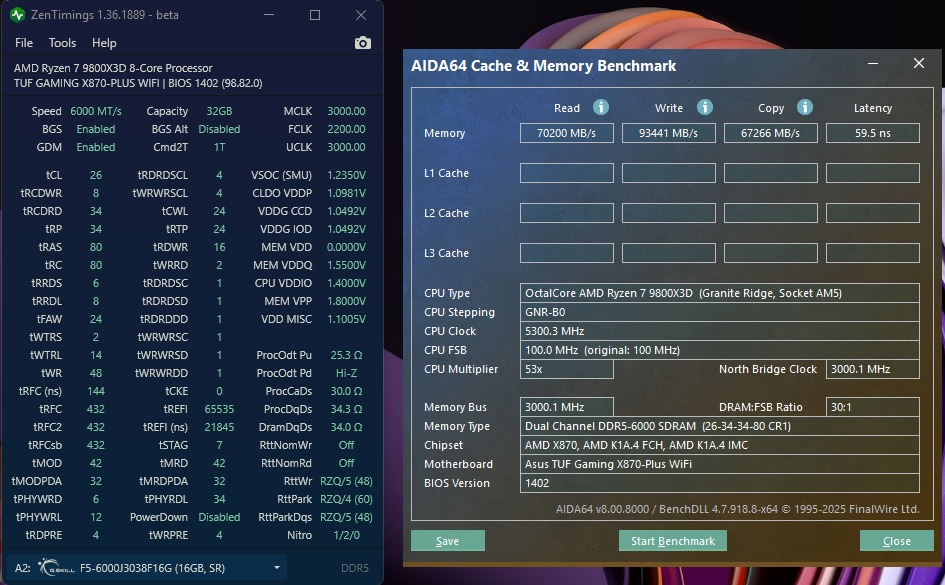Screen dimensions: 945x585
Task: Click the CPU Type field value
Action: tap(720, 293)
